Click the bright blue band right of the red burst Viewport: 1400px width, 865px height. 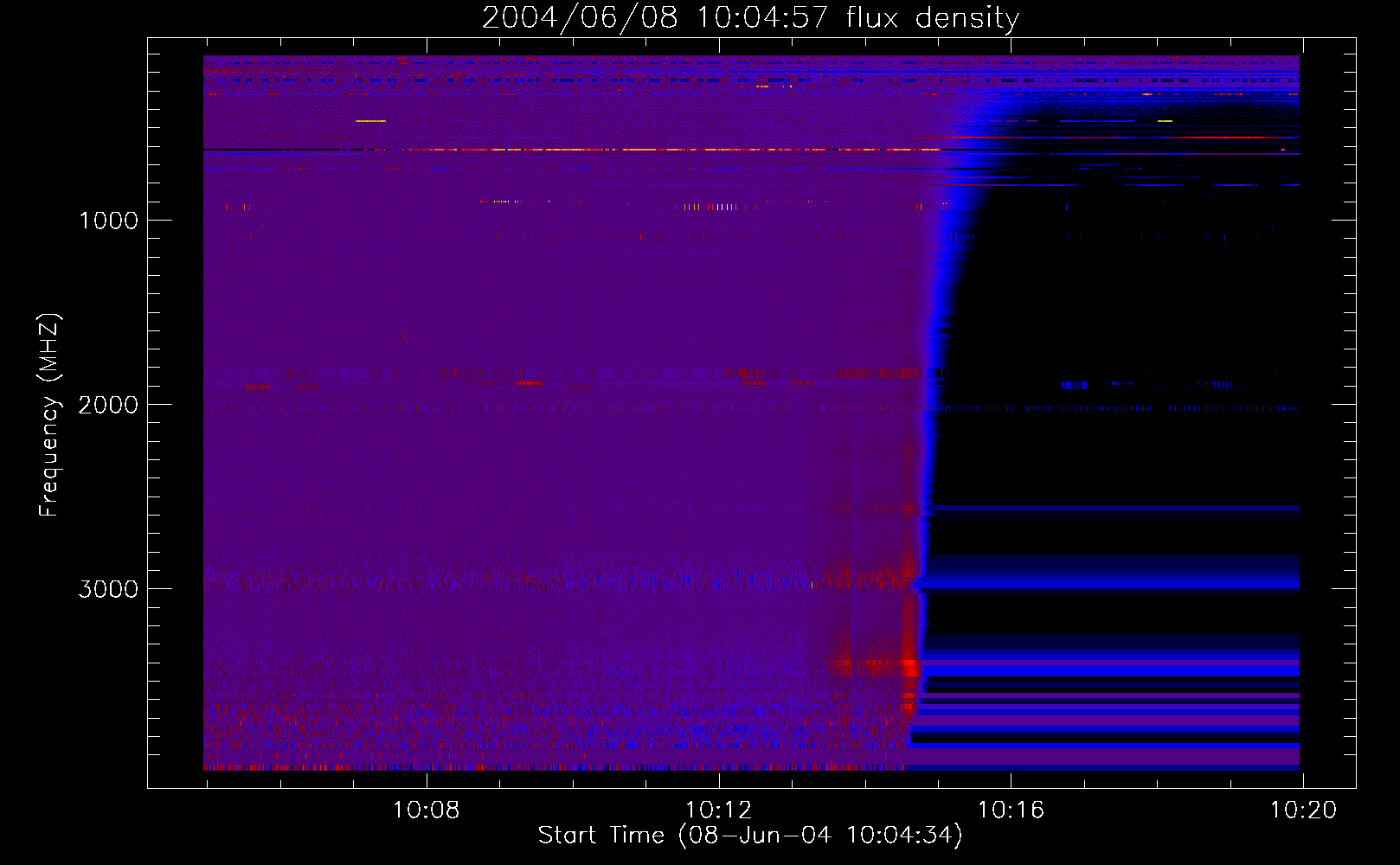(1108, 669)
